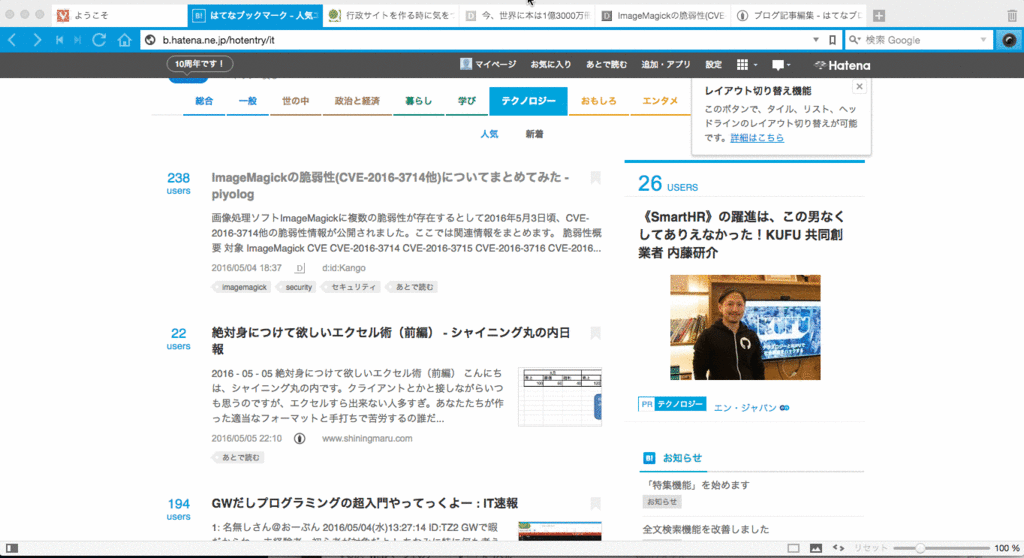Select the 学び category tab

[466, 101]
